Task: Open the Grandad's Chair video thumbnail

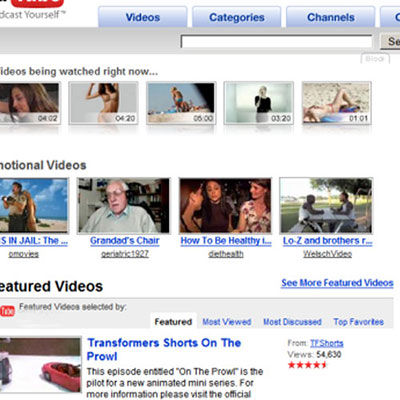Action: 124,205
